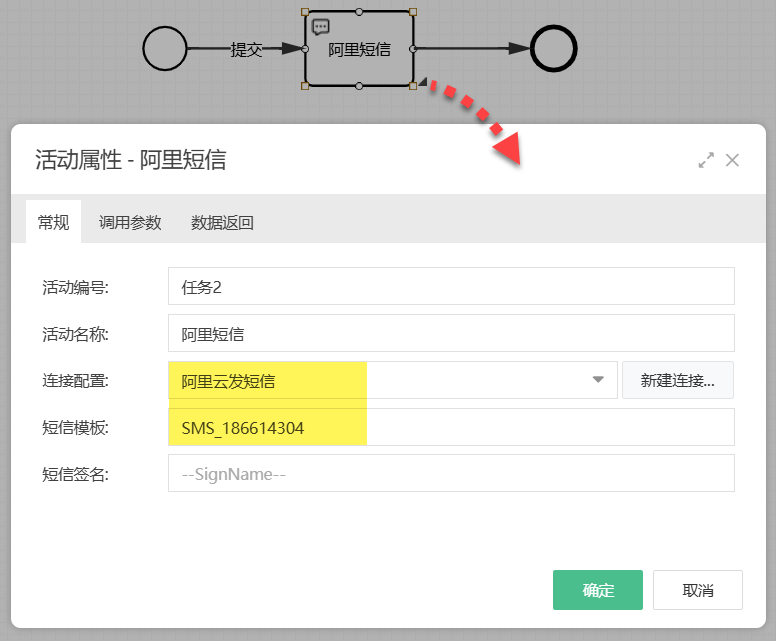Viewport: 776px width, 641px height.
Task: Click the 连接配置 label
Action: [x=75, y=381]
